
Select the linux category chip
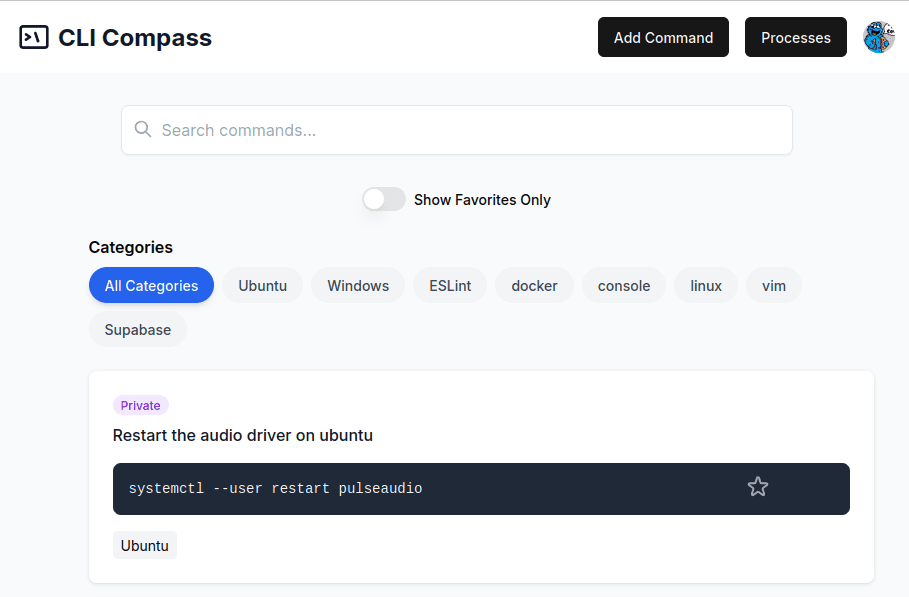click(x=705, y=285)
